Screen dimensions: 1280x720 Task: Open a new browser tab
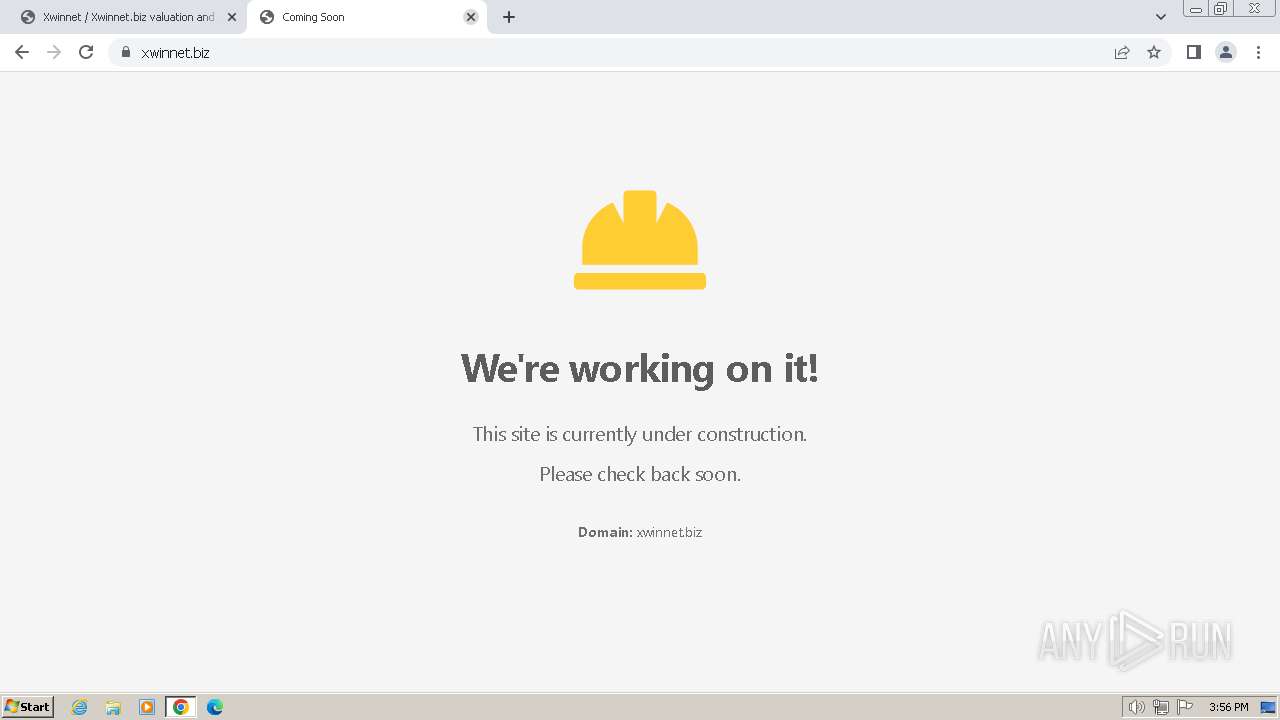509,17
